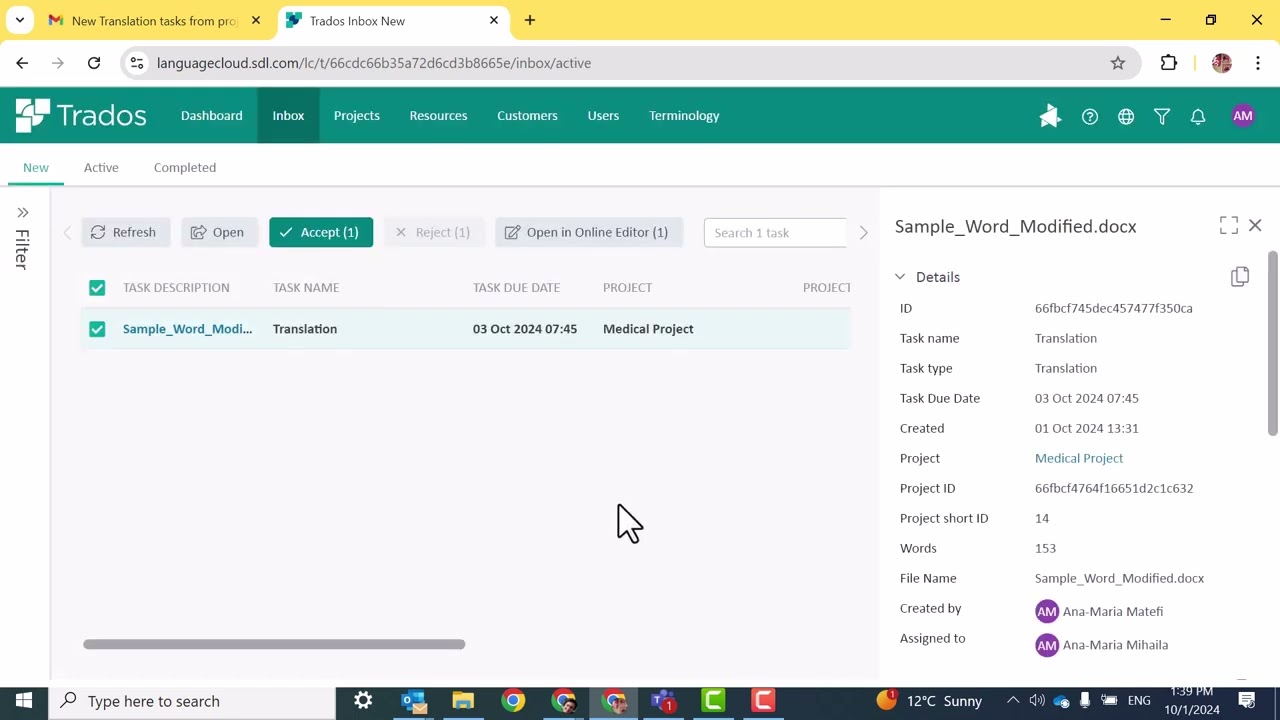
Task: Select the Inbox menu item
Action: 288,116
